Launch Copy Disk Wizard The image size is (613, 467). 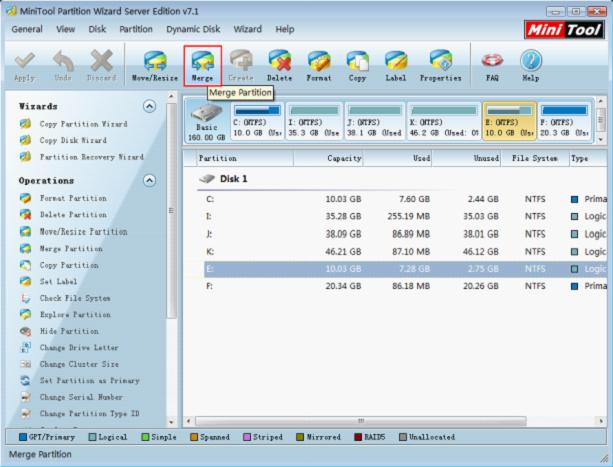pyautogui.click(x=73, y=140)
